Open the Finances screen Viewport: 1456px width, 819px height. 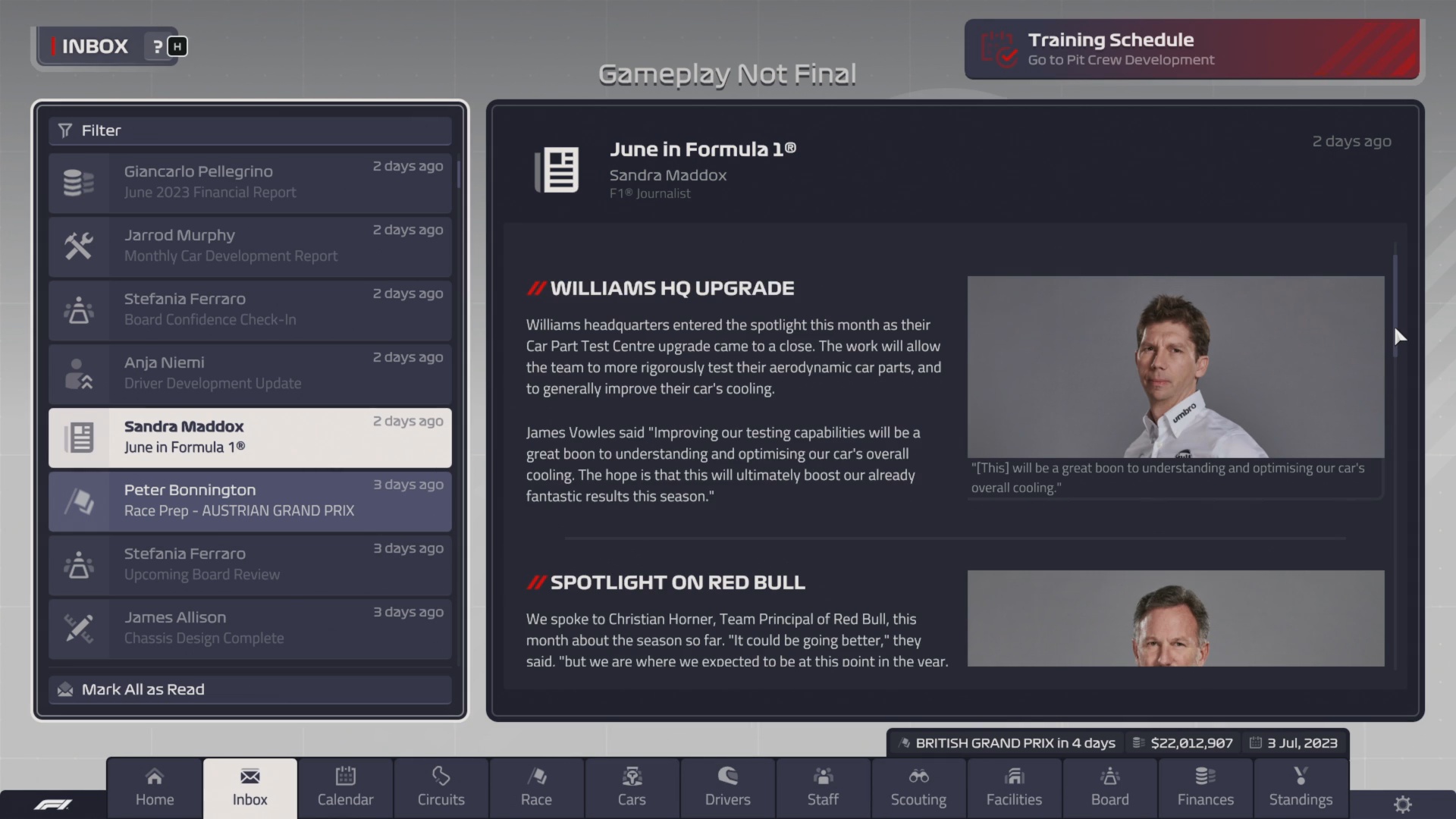coord(1206,786)
